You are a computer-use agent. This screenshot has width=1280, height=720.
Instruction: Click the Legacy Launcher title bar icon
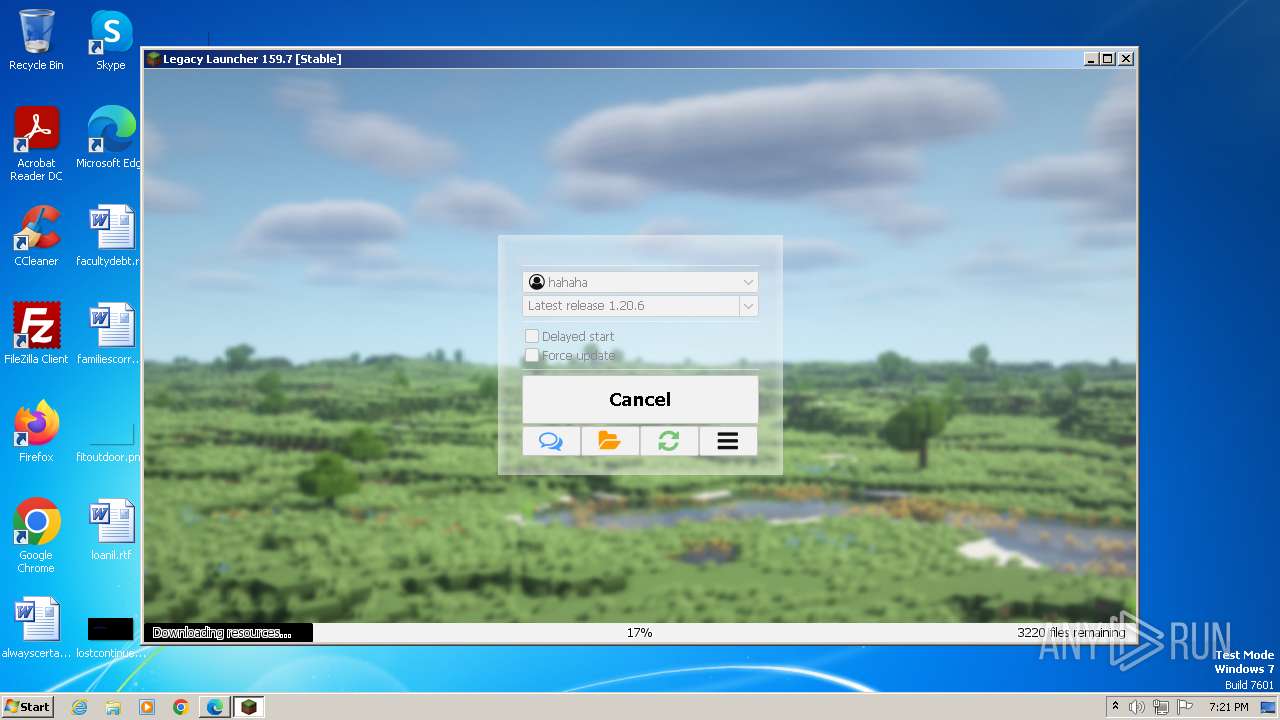tap(153, 59)
